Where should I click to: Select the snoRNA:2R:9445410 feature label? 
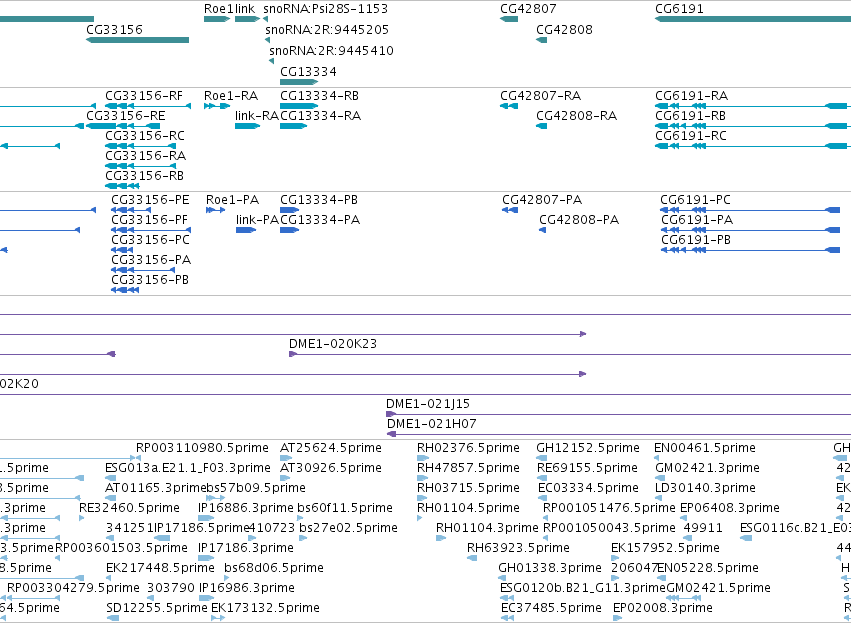click(331, 50)
